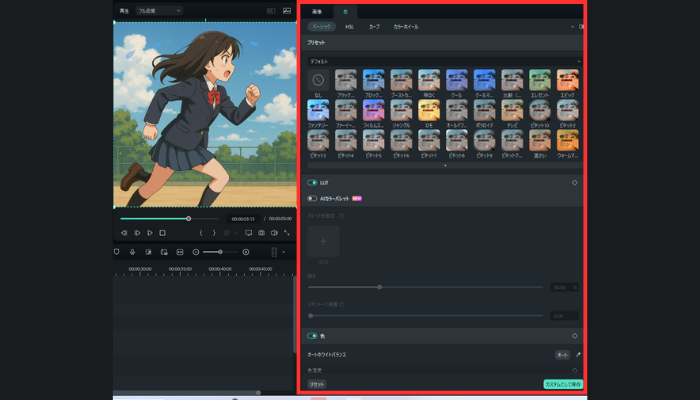Open the dropdown arrow beside the mark-out bracket
Screen dimensions: 700x400
click(236, 233)
